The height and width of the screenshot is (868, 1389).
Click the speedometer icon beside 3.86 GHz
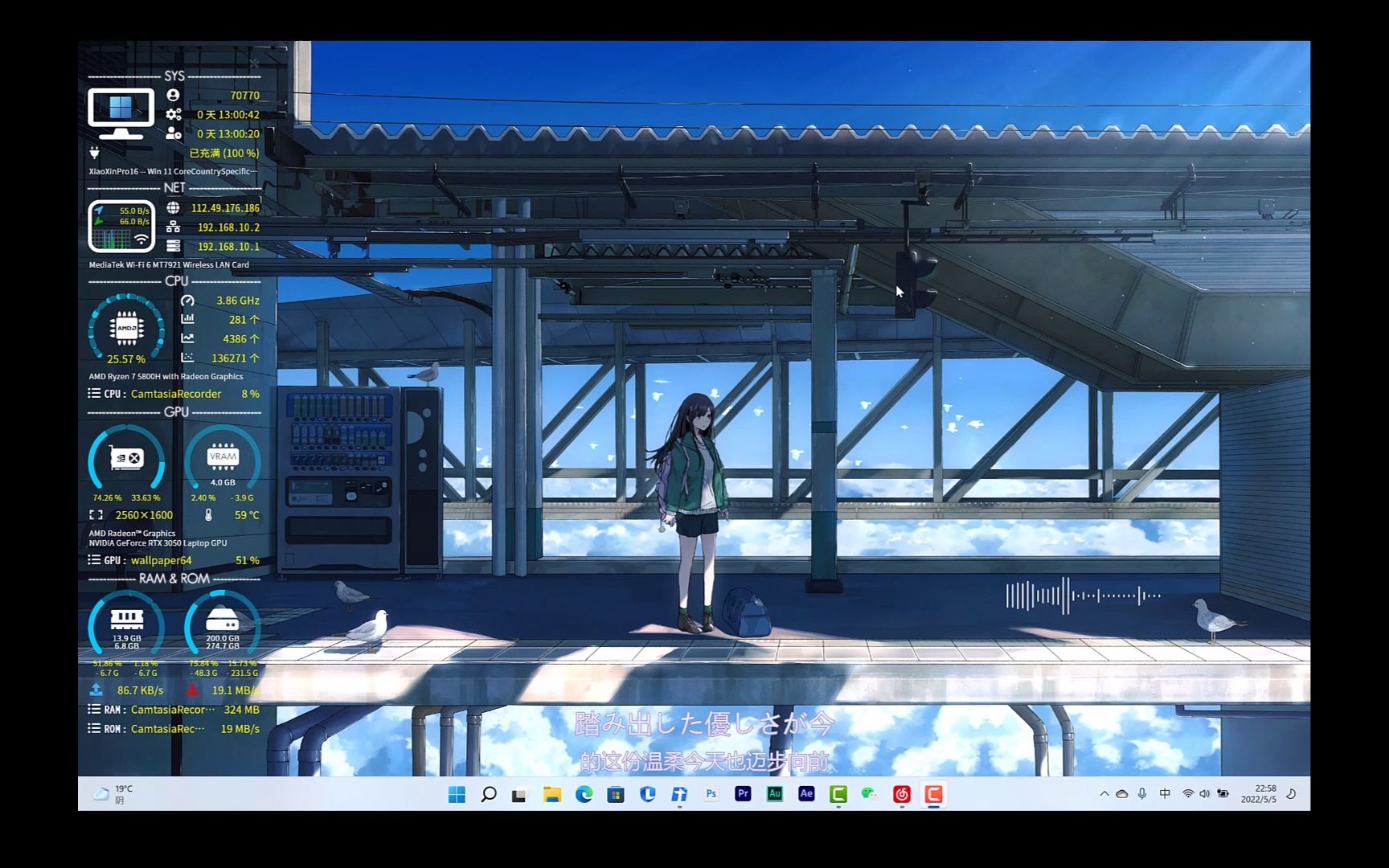coord(187,301)
